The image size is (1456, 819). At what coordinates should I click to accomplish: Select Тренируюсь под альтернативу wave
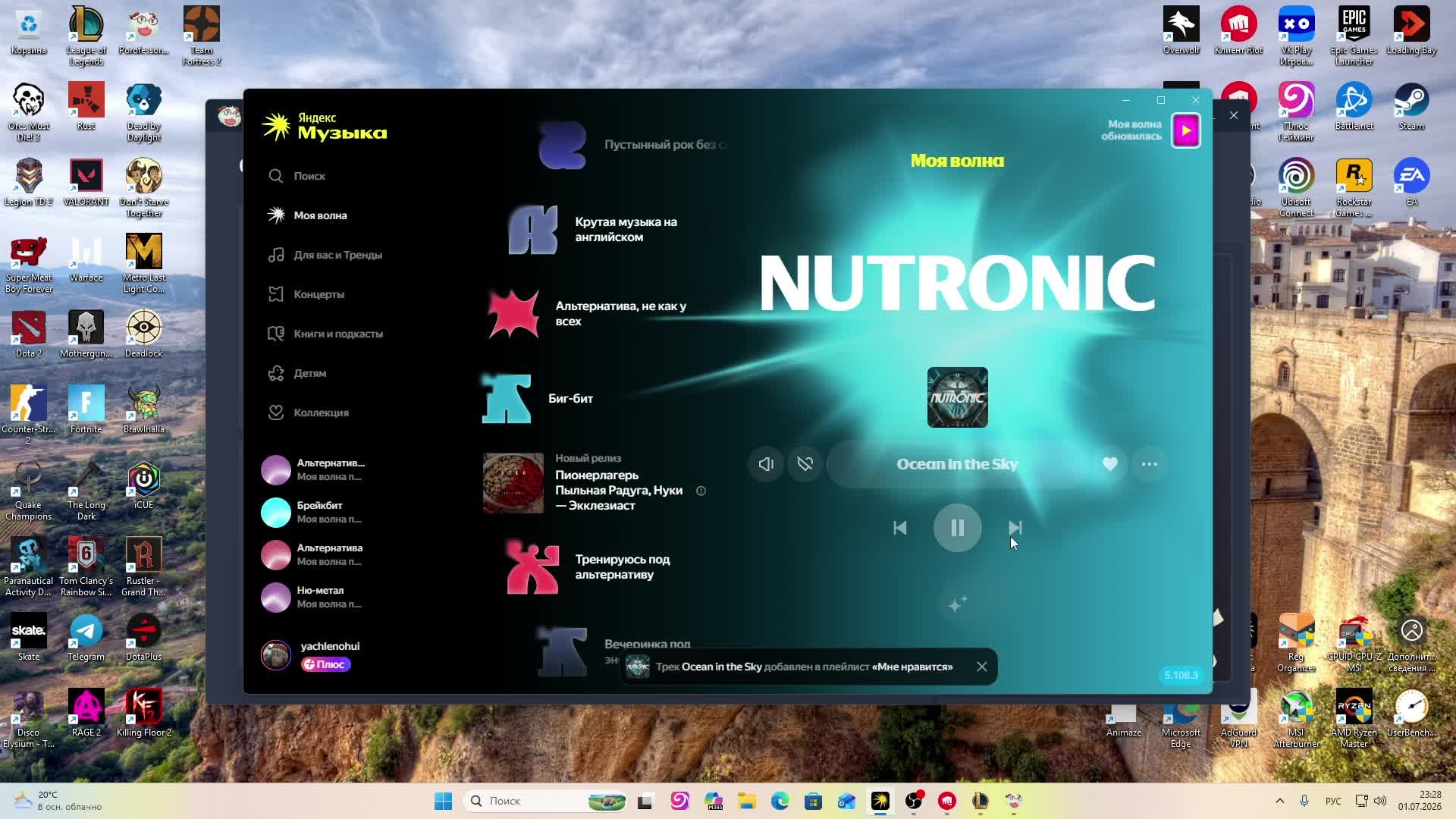click(589, 567)
